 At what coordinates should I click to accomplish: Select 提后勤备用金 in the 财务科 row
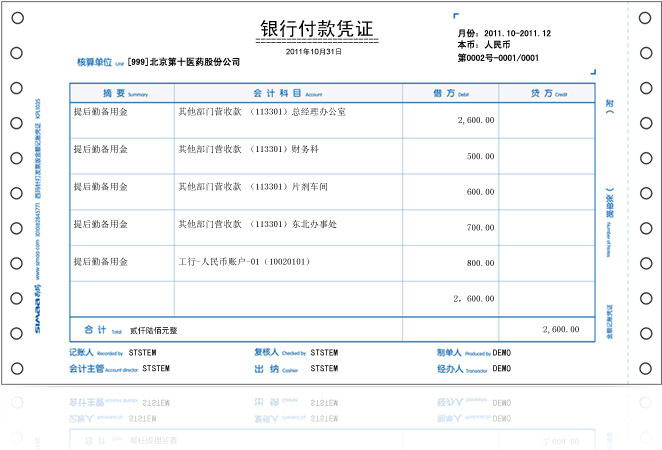click(100, 149)
